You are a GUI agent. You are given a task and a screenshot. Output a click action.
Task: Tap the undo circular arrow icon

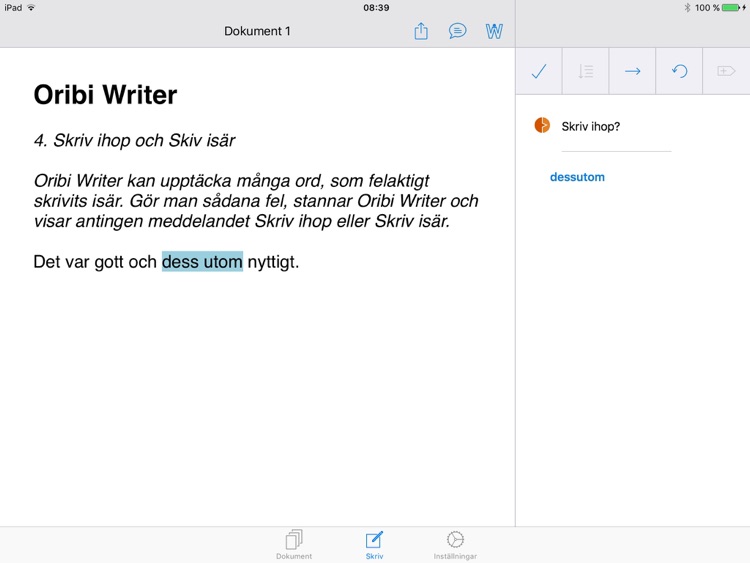point(679,71)
